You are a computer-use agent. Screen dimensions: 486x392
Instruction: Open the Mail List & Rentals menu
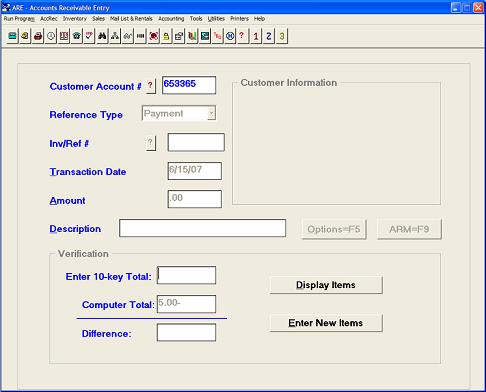click(131, 19)
